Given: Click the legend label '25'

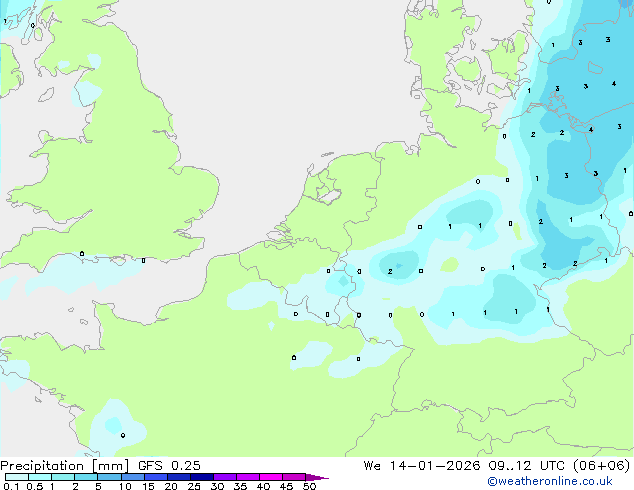Looking at the screenshot, I should [194, 486].
